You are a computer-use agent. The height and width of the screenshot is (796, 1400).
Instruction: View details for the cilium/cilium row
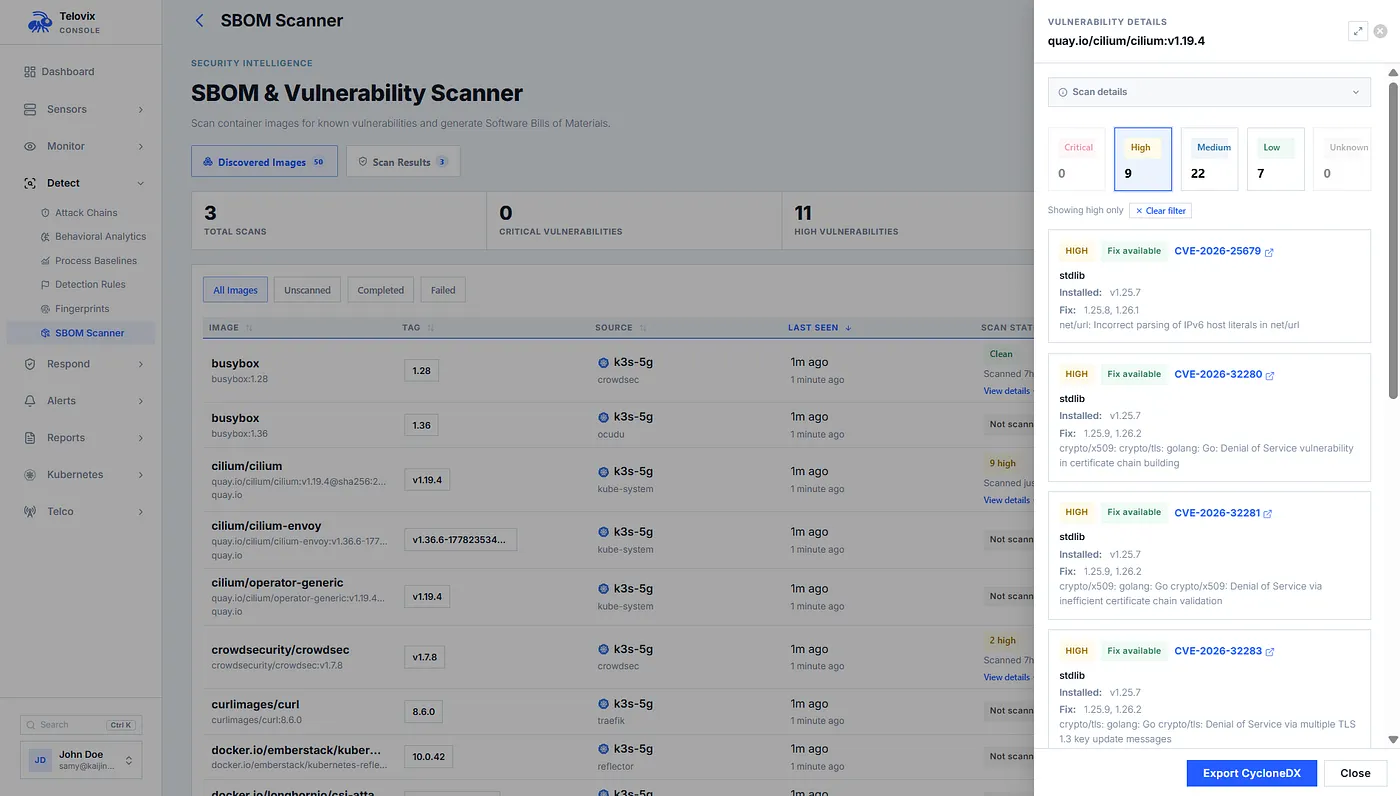click(1006, 500)
